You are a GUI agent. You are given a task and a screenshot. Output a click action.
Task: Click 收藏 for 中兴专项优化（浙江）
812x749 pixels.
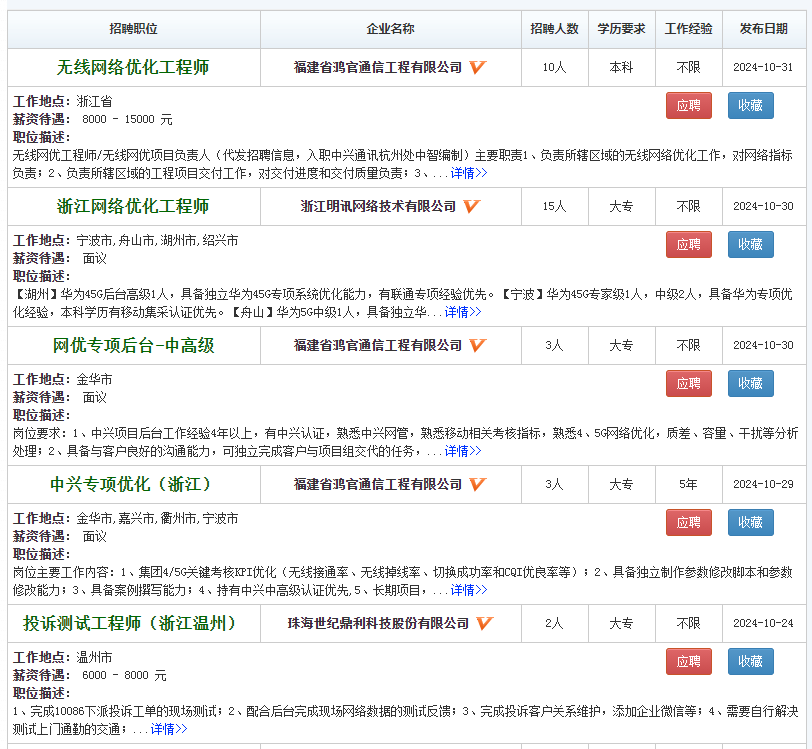point(750,522)
